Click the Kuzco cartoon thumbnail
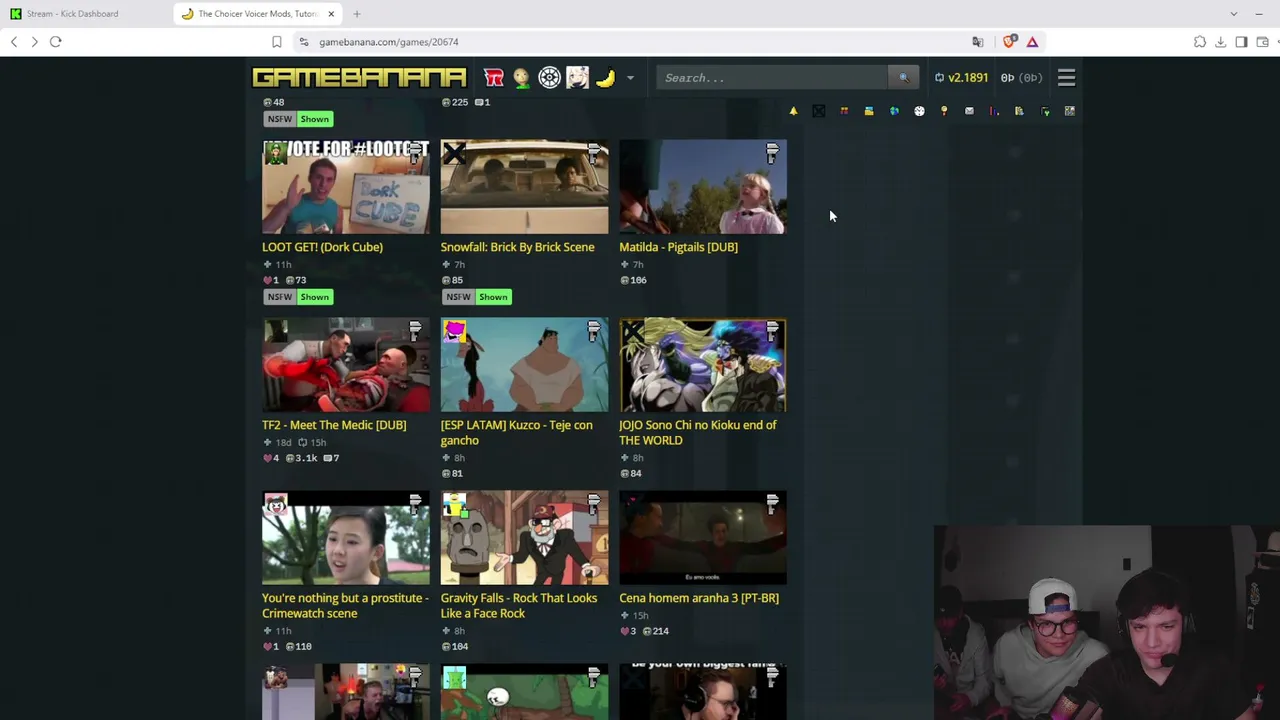 [524, 365]
